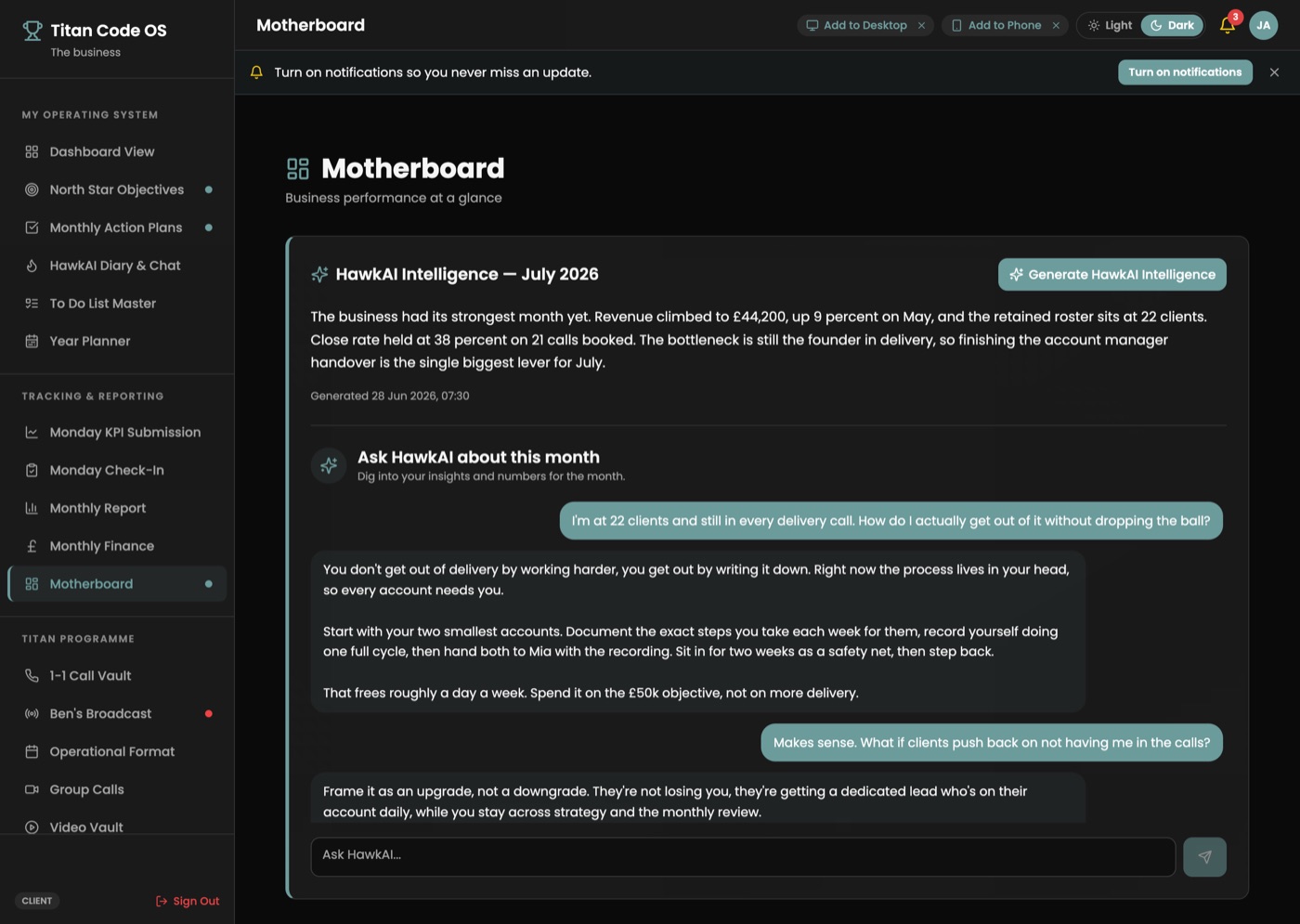Click the Titan Code OS trophy logo

[32, 32]
